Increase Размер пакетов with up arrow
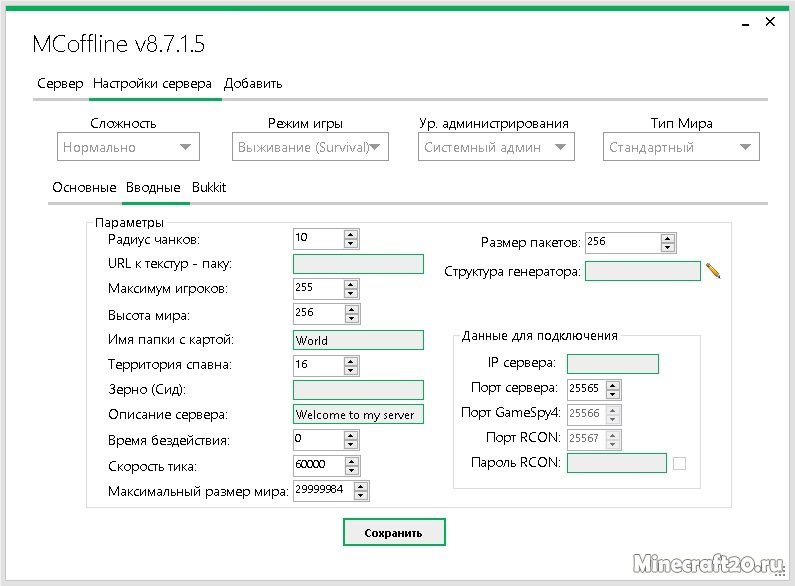Screen dimensions: 795x586 pos(668,238)
